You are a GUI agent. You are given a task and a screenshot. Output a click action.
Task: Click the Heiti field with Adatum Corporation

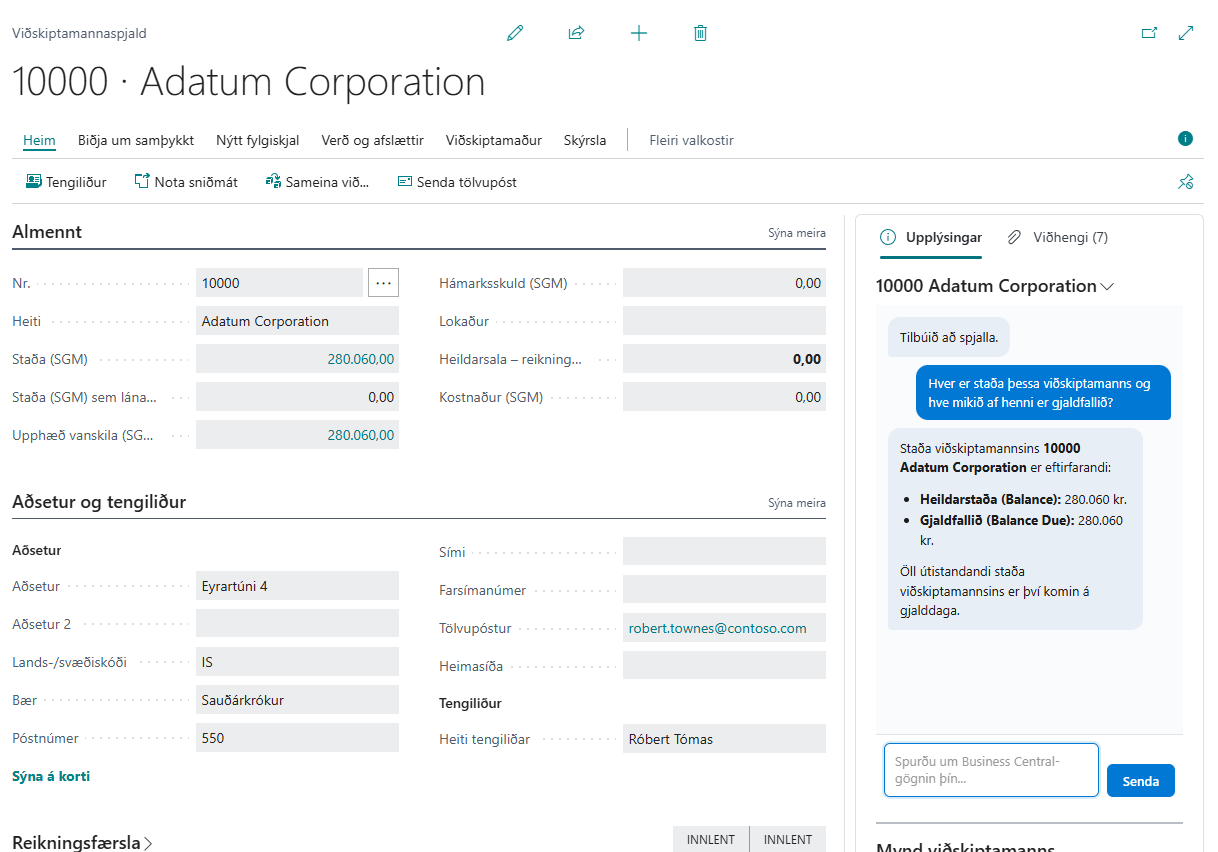297,321
